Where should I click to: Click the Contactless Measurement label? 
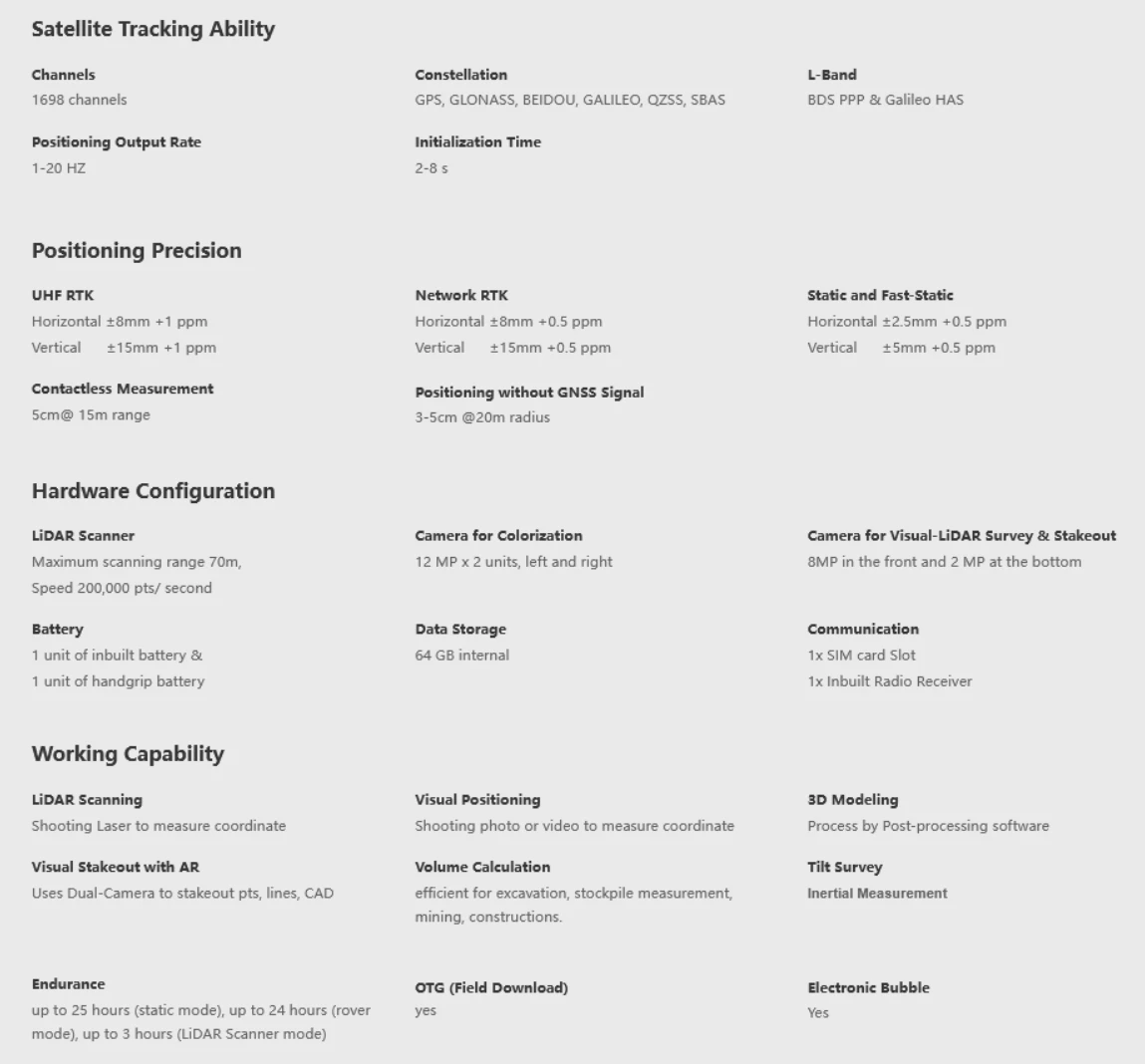click(x=122, y=390)
